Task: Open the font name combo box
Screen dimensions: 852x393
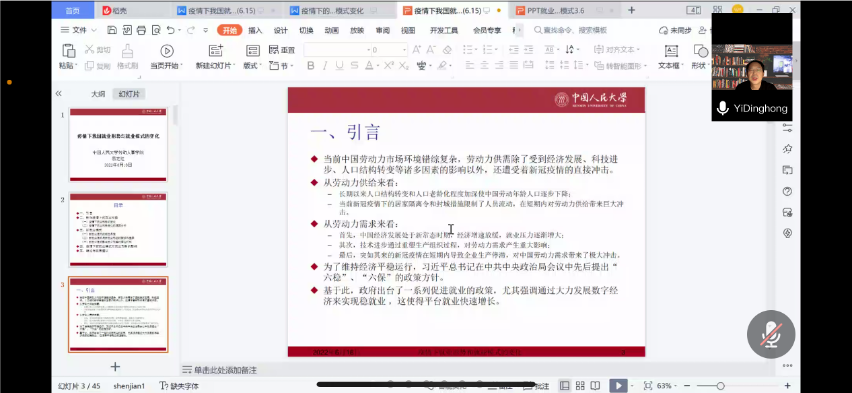Action: coord(336,50)
